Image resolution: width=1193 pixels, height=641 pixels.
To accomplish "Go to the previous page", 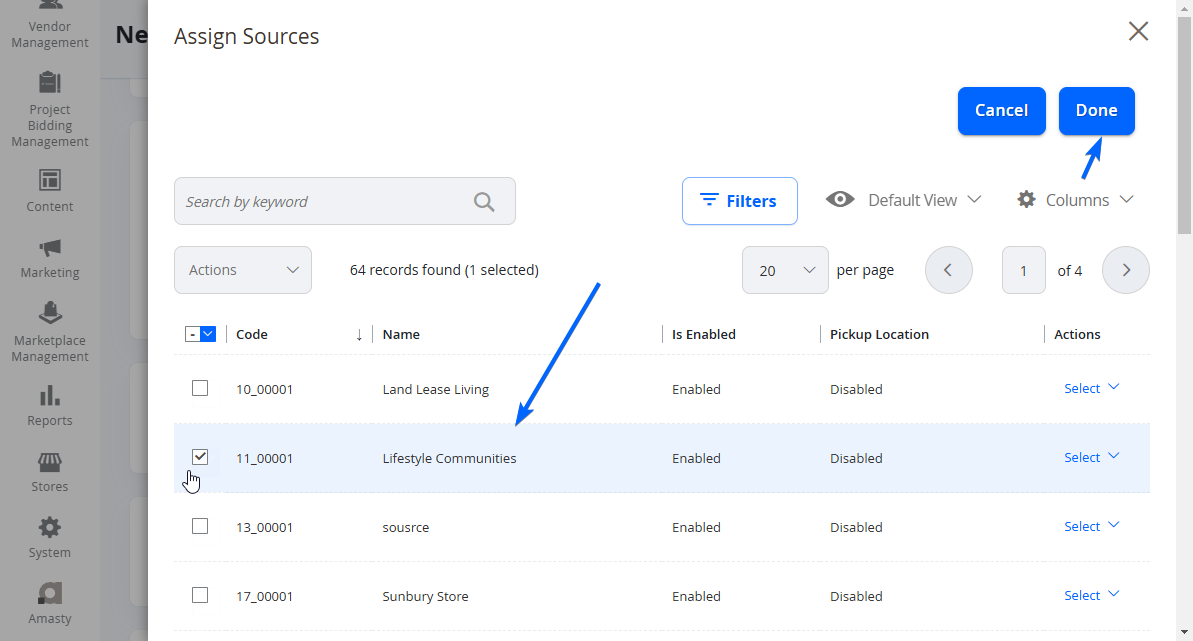I will [949, 270].
